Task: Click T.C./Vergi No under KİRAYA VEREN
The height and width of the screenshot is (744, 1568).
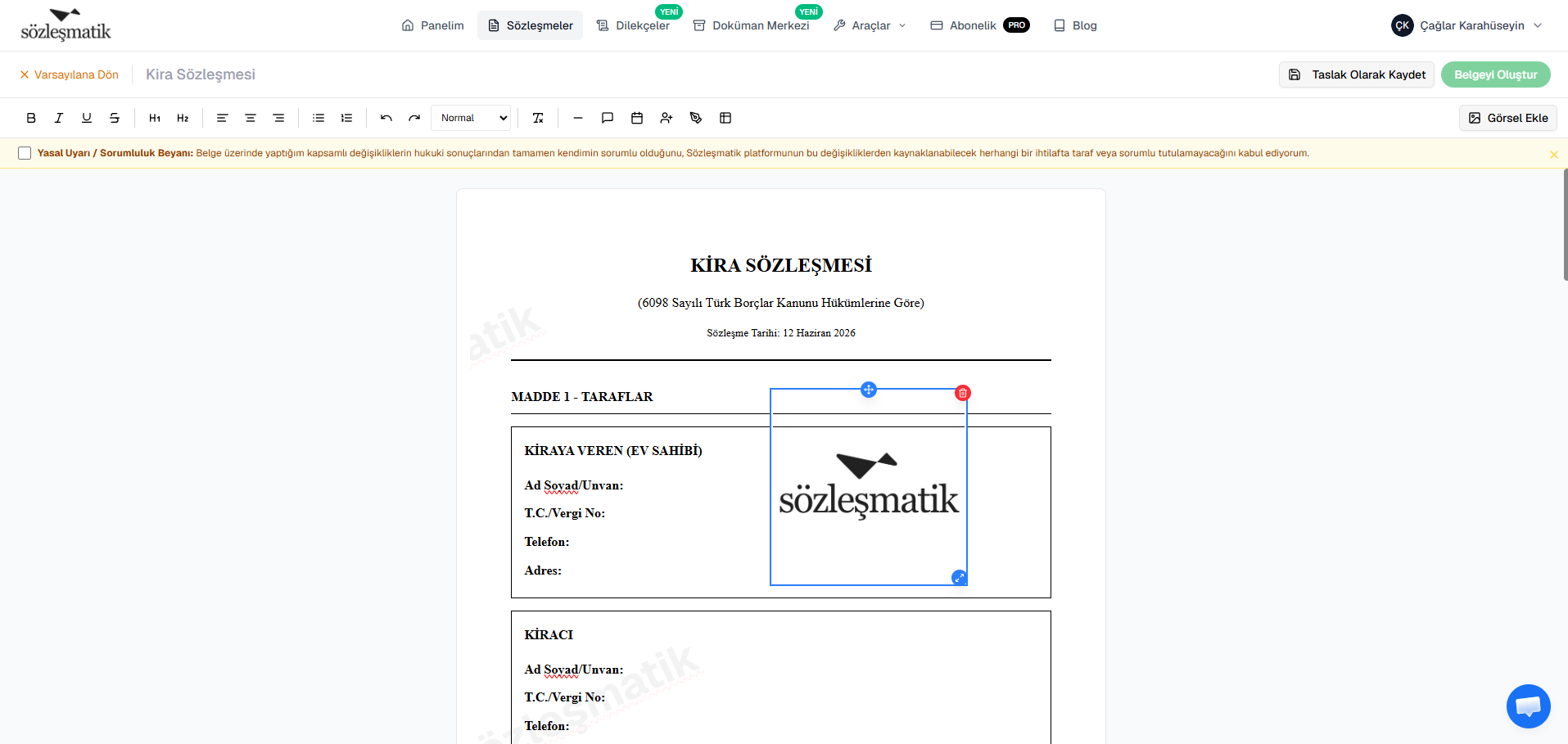Action: coord(565,513)
